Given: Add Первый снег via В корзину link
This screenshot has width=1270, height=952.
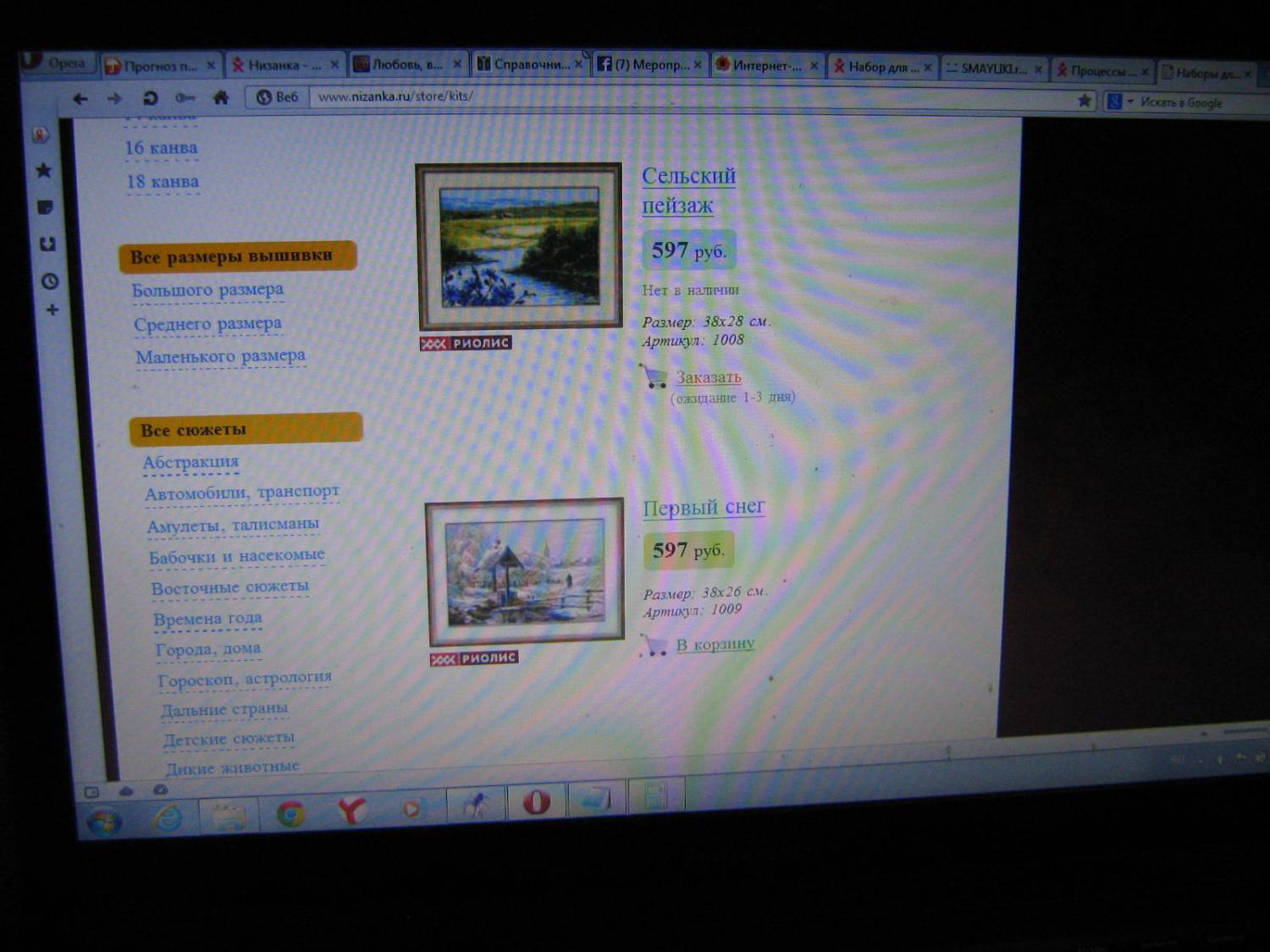Looking at the screenshot, I should 715,644.
